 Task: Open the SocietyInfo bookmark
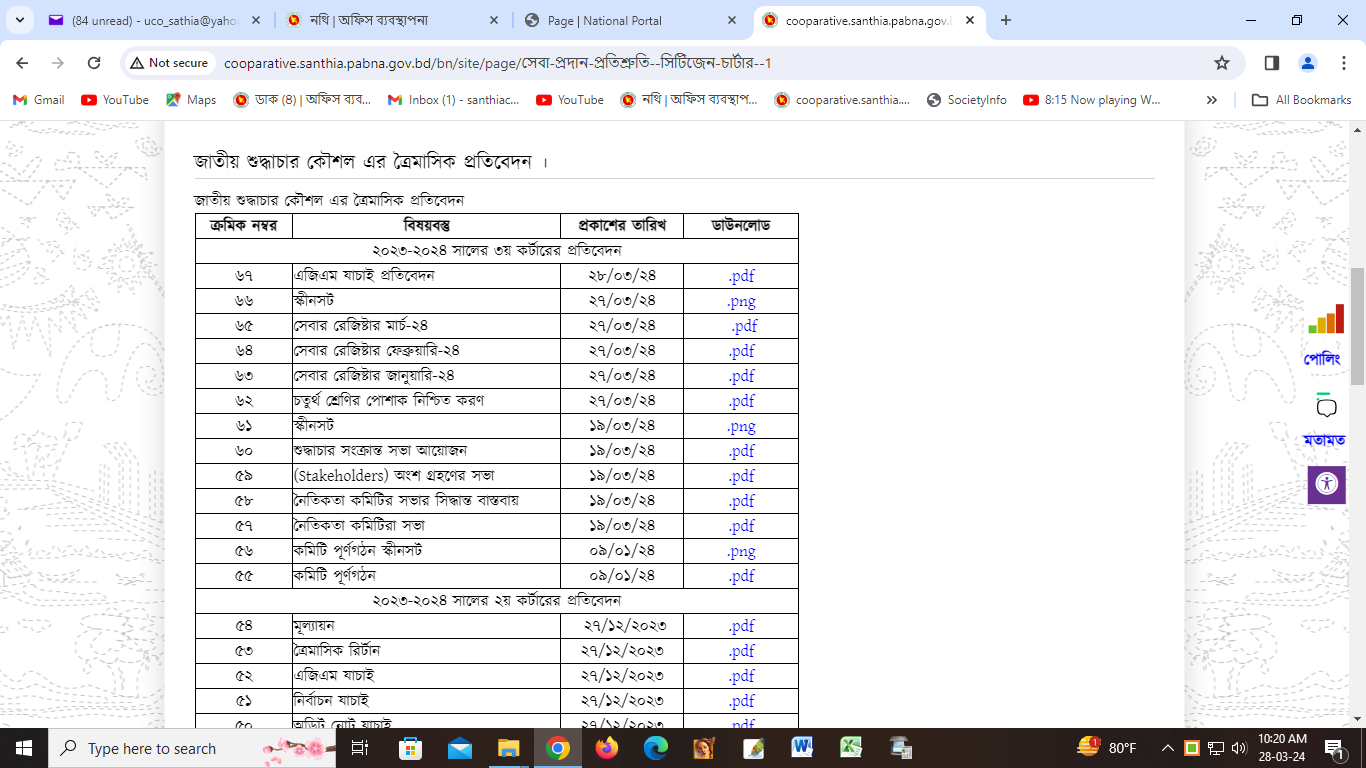966,100
